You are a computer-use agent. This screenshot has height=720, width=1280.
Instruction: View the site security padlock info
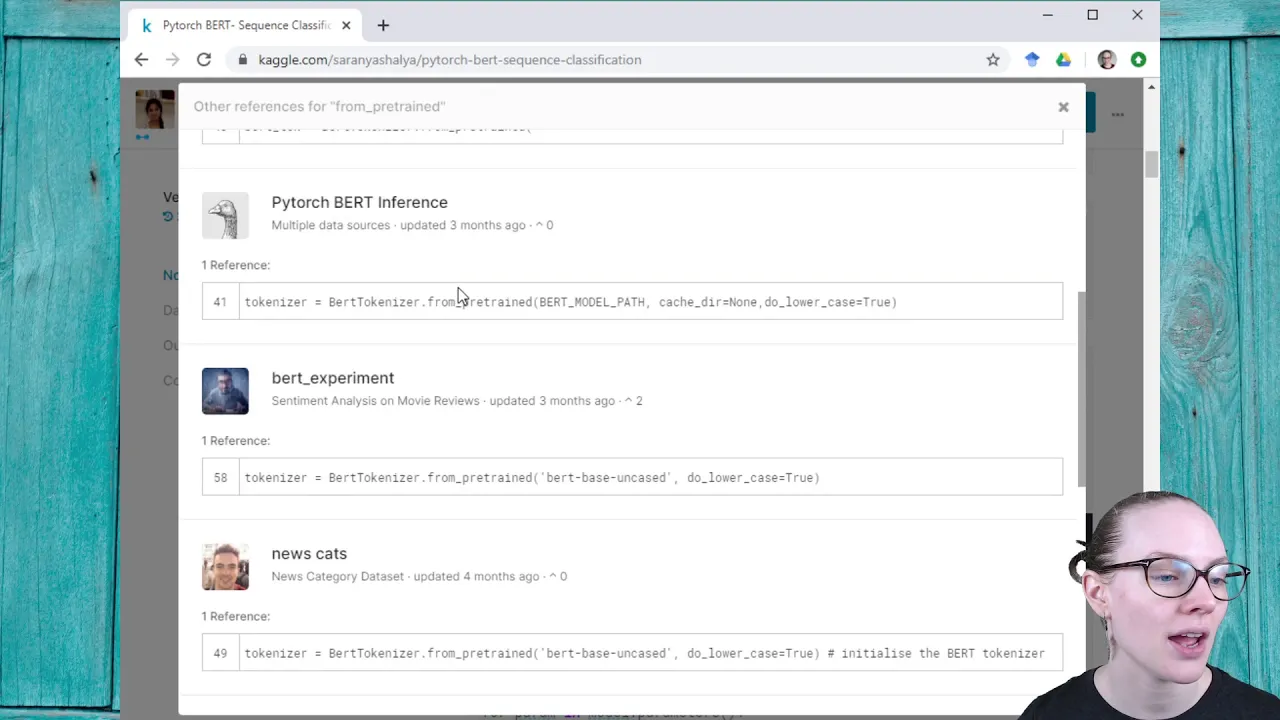(242, 60)
